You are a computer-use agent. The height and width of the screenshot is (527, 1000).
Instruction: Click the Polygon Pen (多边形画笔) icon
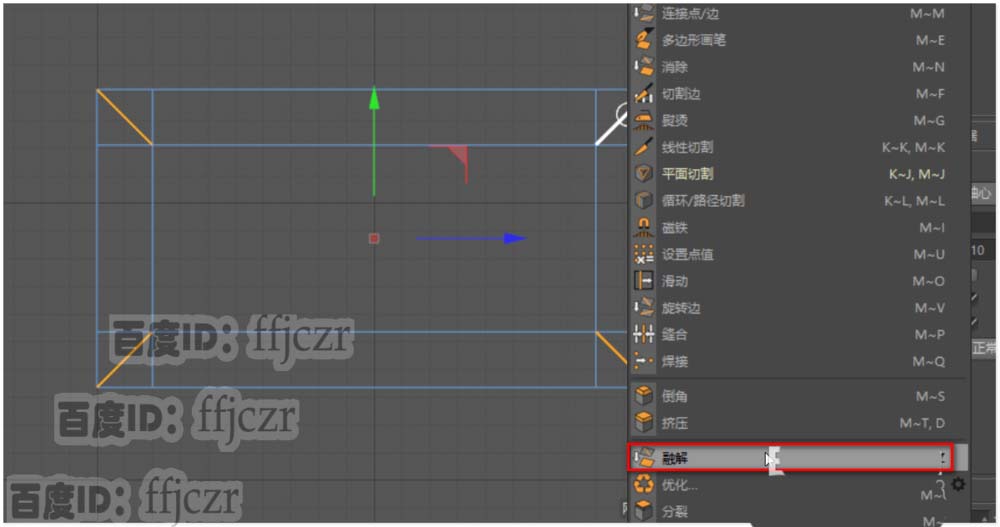click(x=643, y=40)
